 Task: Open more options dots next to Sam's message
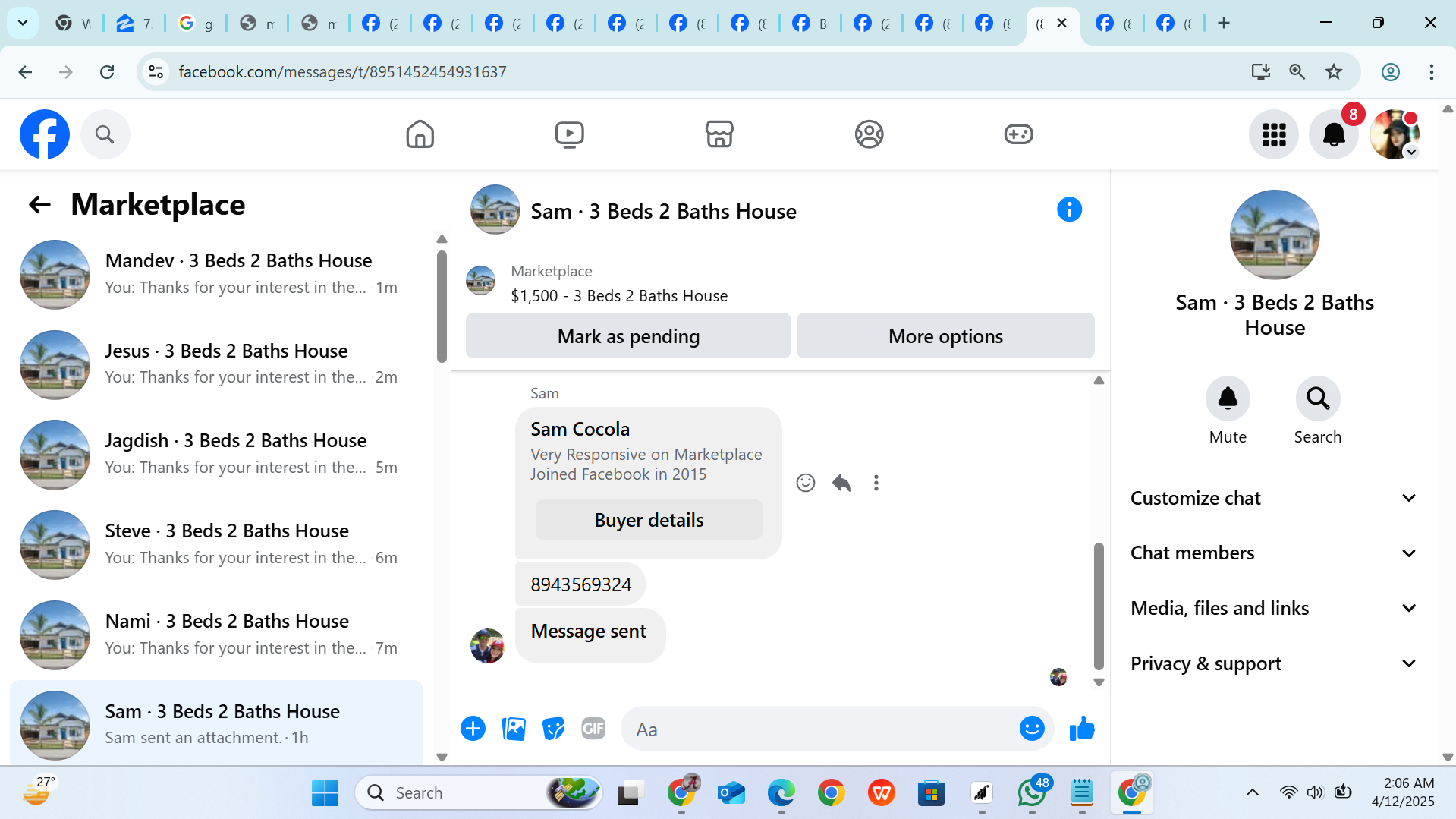click(x=876, y=483)
